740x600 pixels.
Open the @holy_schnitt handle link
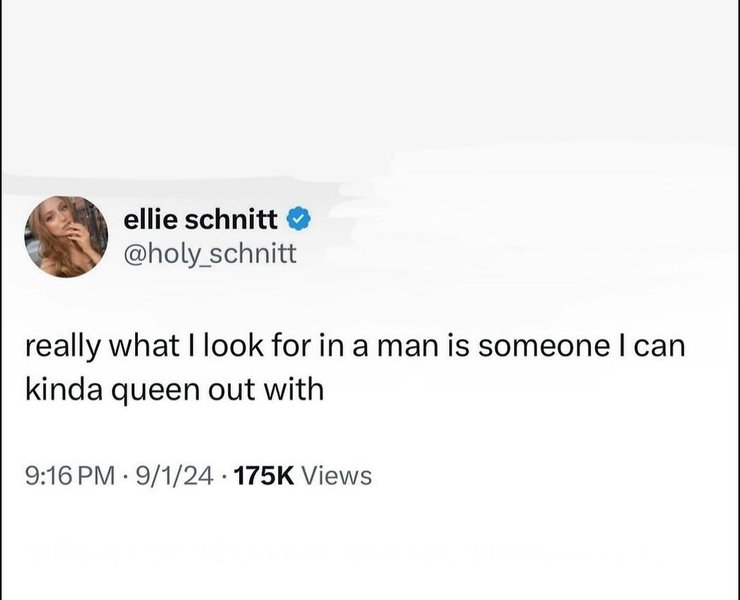tap(209, 254)
